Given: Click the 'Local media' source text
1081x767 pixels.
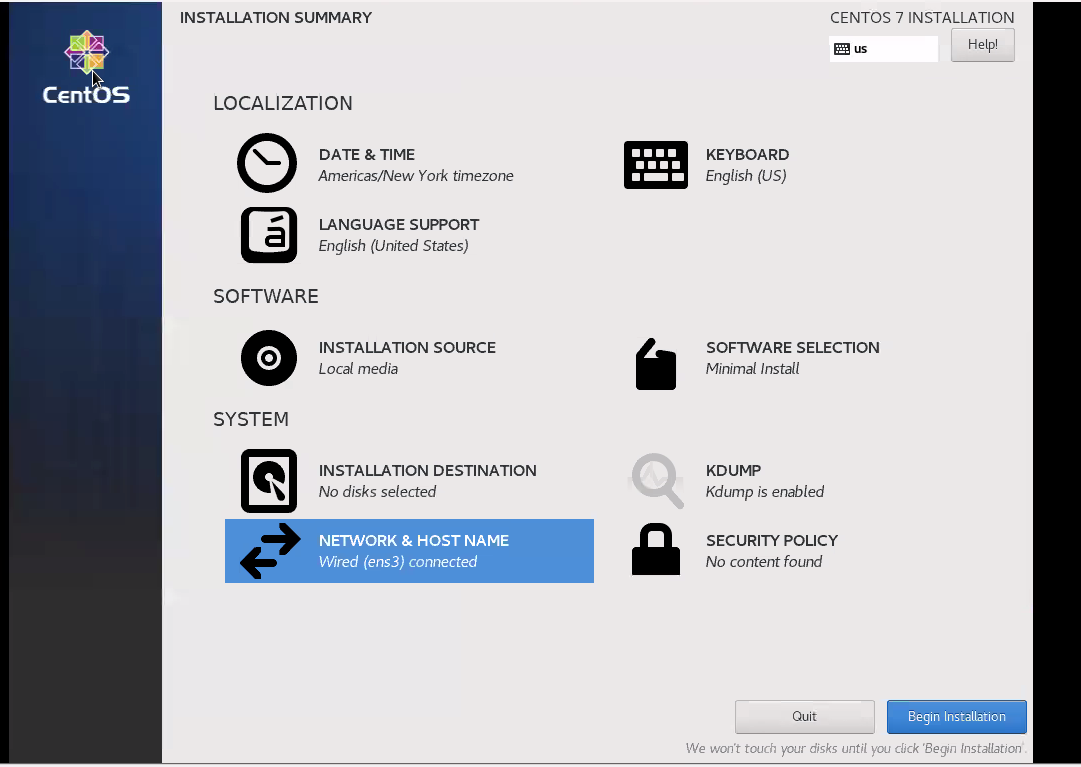Looking at the screenshot, I should (358, 369).
